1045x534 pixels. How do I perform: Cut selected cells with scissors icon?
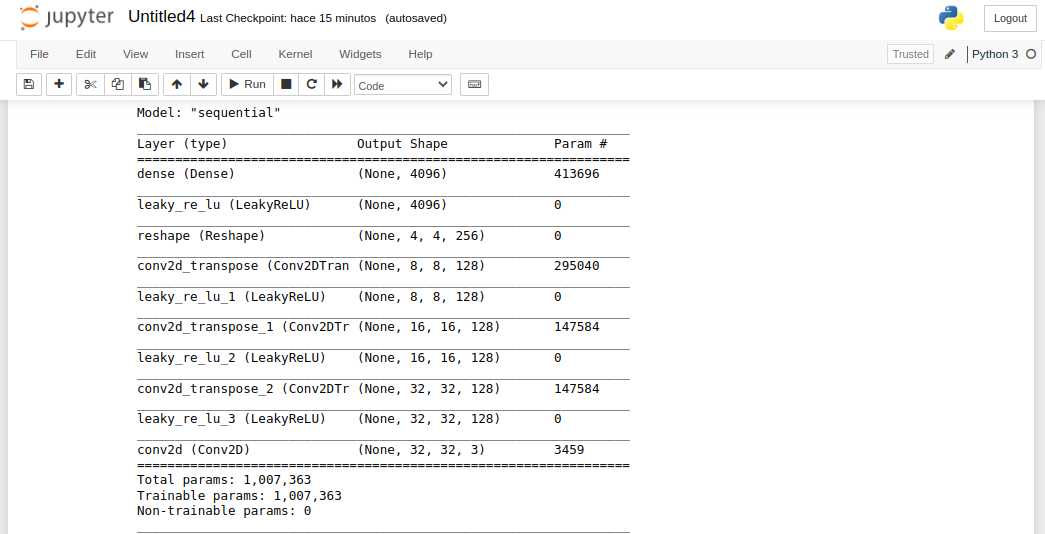pos(90,85)
